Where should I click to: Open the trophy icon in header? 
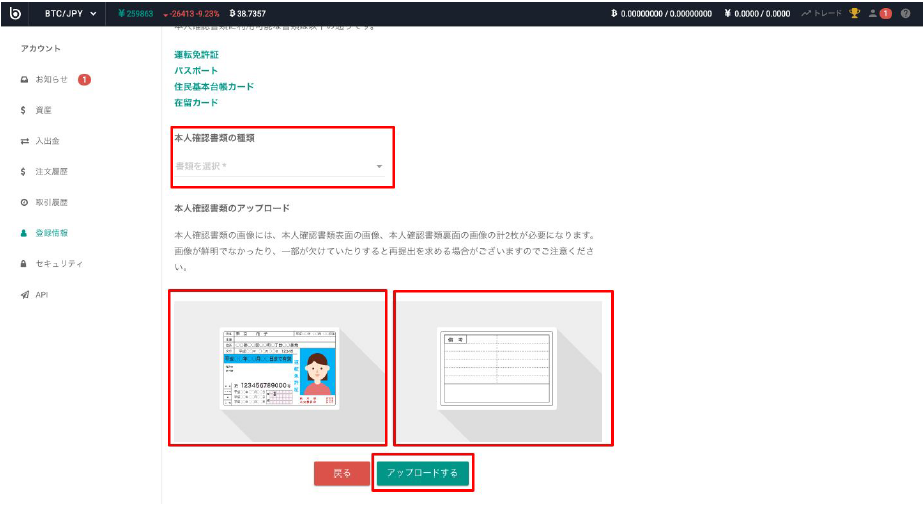tap(855, 13)
